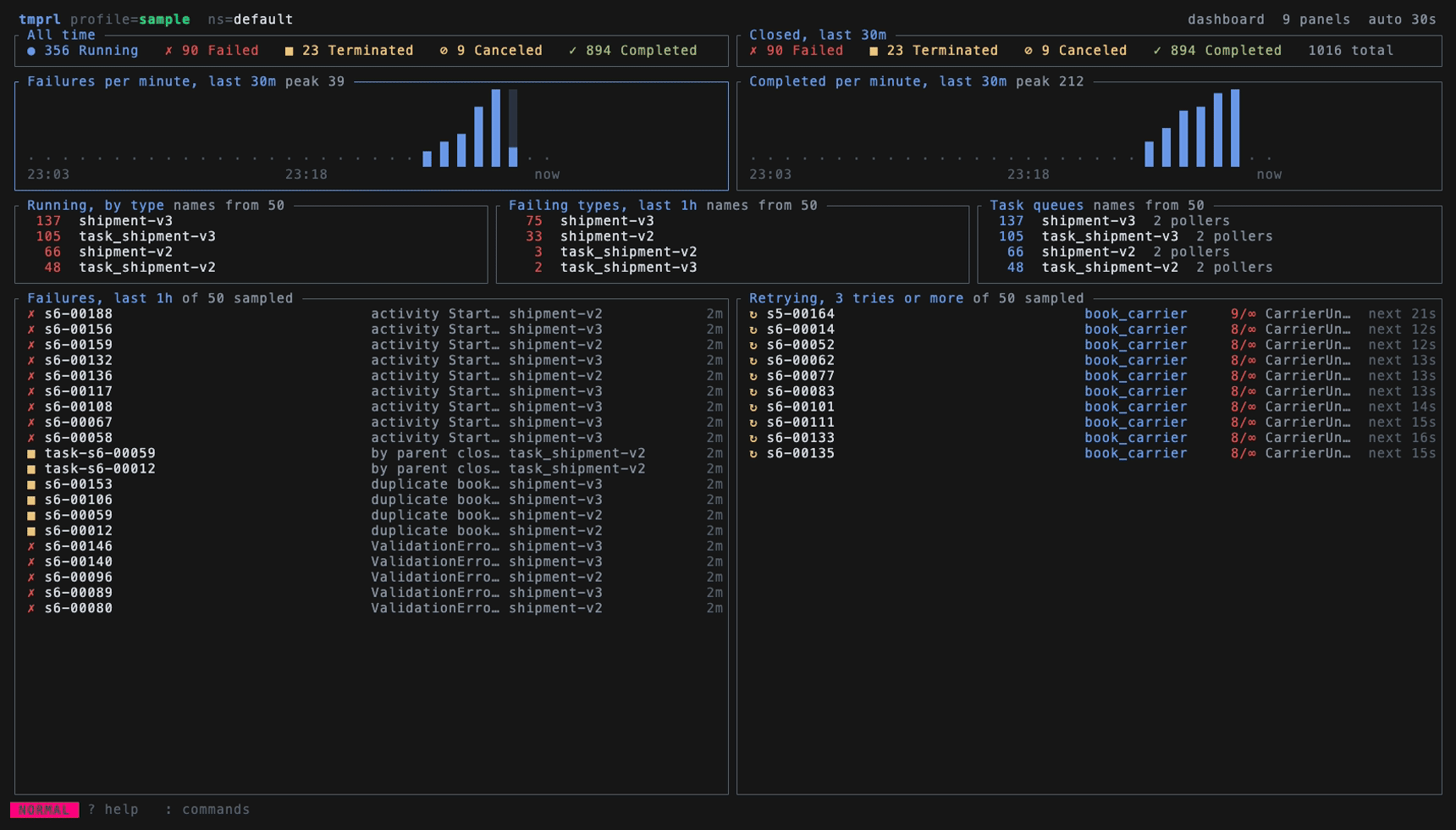Screen dimensions: 1456x830
Task: Click the running dot icon in All time
Action: pos(31,51)
